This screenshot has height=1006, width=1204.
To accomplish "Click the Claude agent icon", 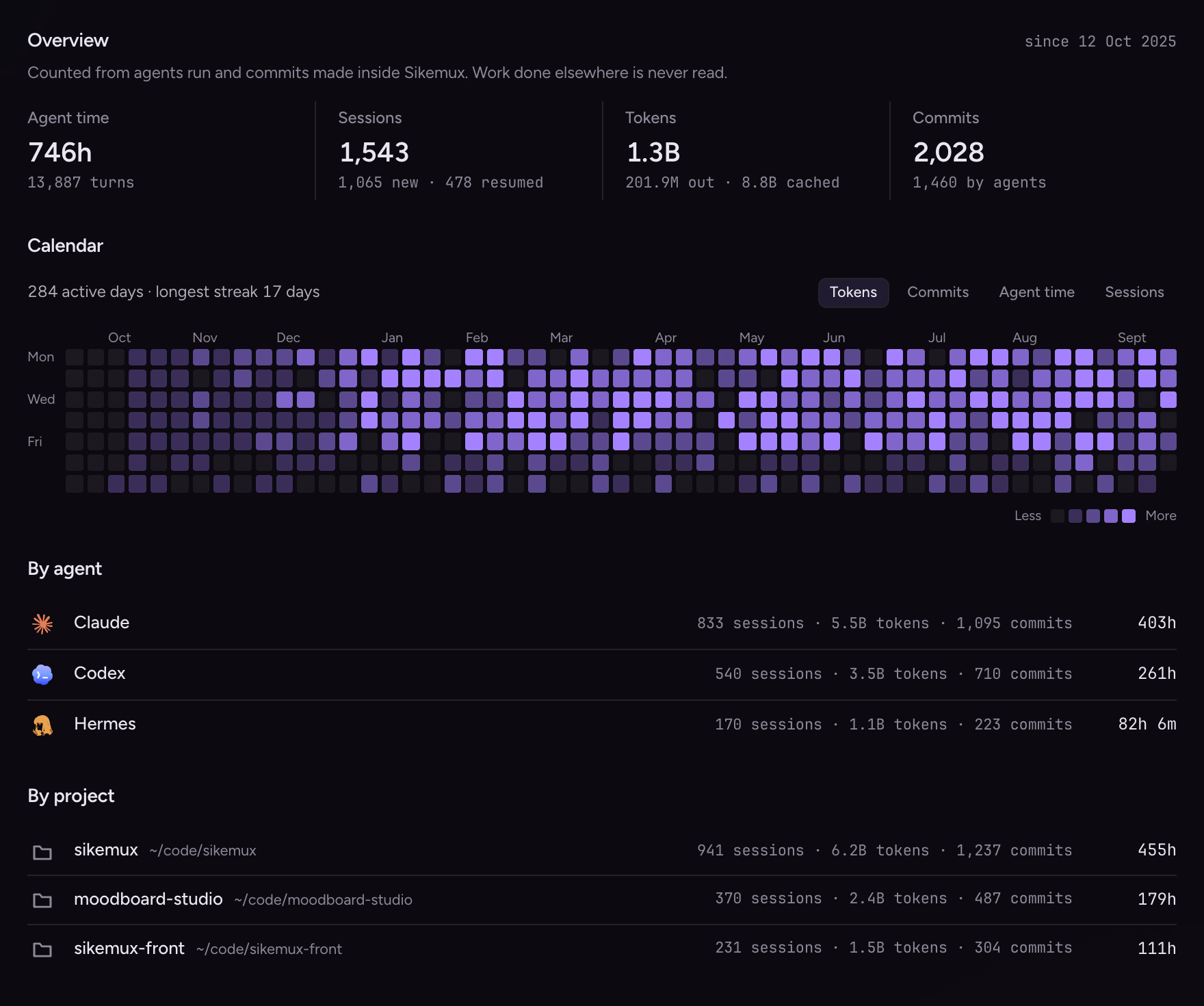I will [42, 623].
